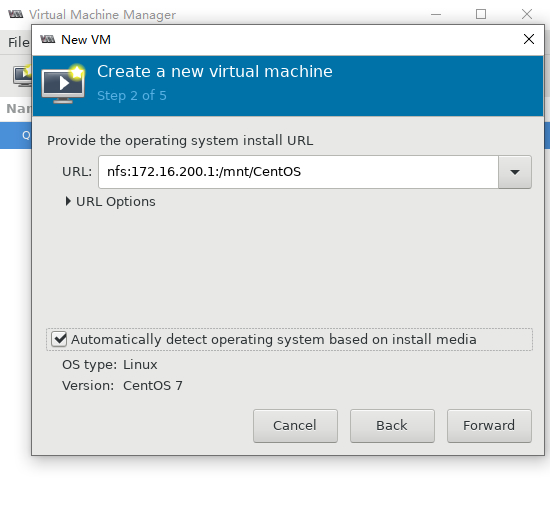Cancel the new VM wizard
The image size is (550, 524).
point(295,425)
